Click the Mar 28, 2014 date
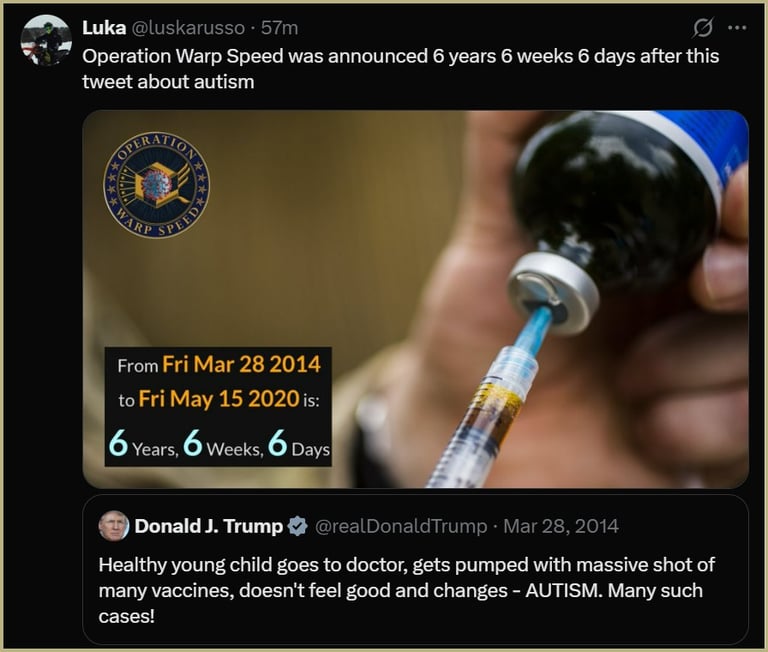Image resolution: width=768 pixels, height=652 pixels. 561,526
